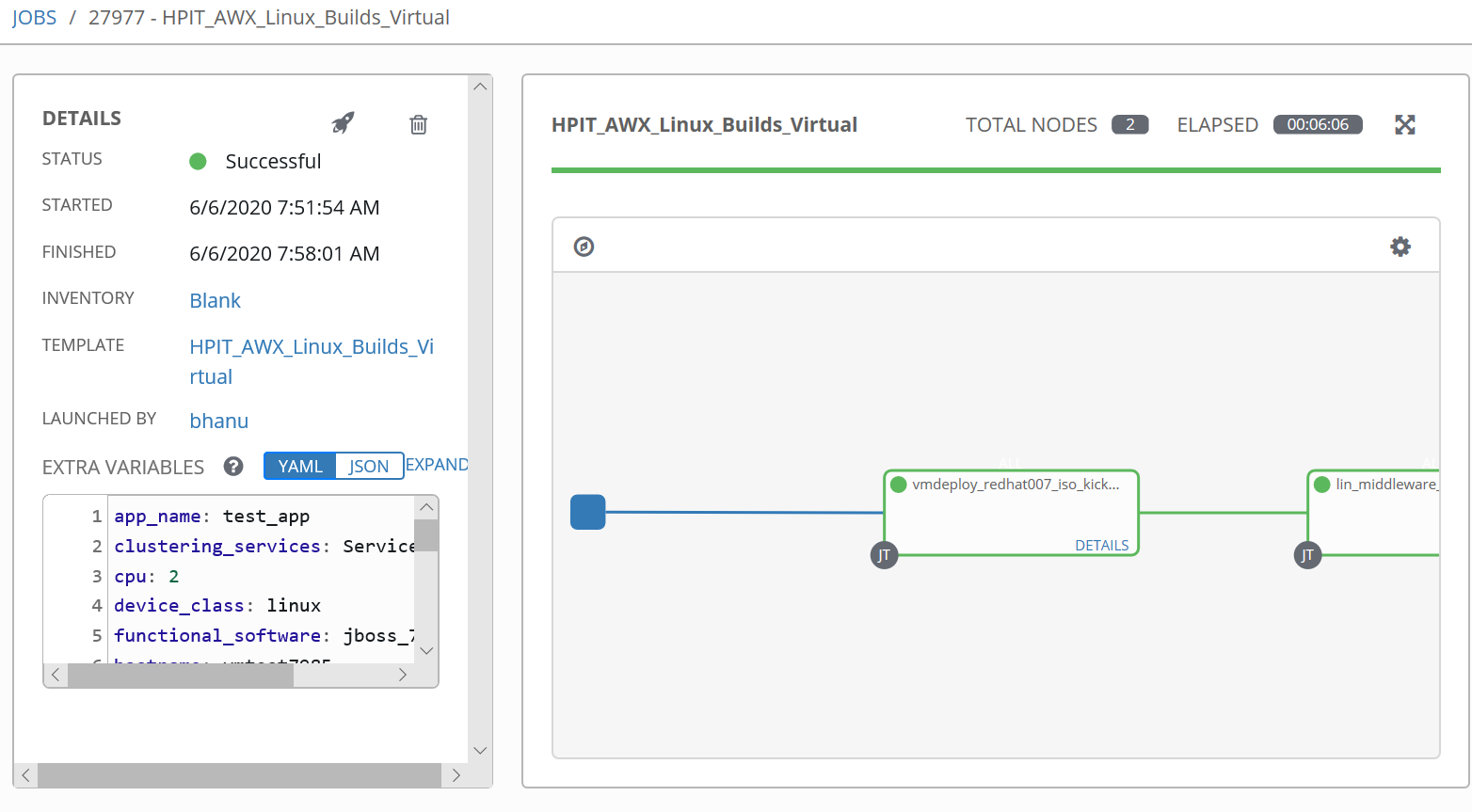The image size is (1472, 812).
Task: Click the Successful status indicator dot
Action: pyautogui.click(x=198, y=161)
